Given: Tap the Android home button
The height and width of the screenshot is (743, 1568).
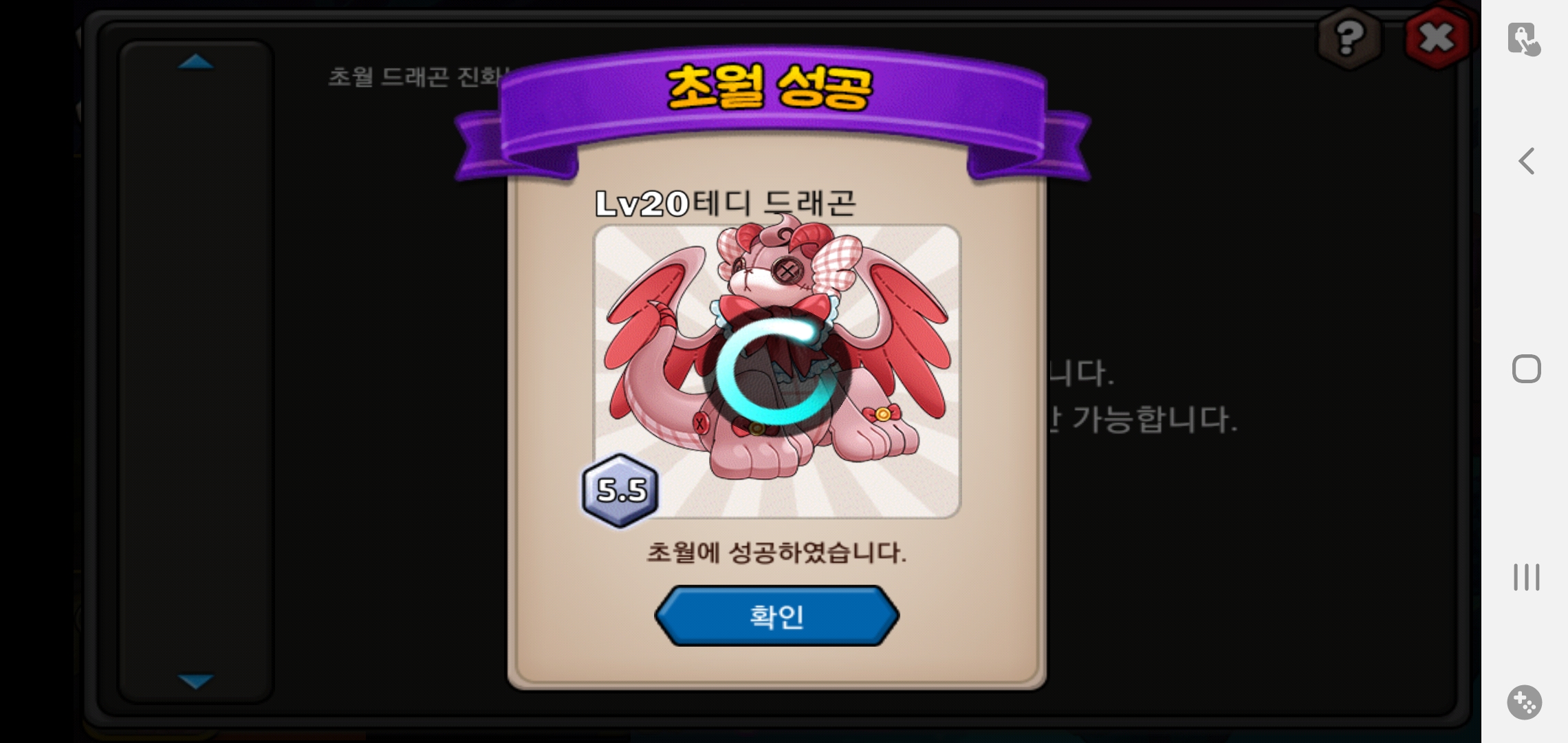Looking at the screenshot, I should (x=1526, y=369).
